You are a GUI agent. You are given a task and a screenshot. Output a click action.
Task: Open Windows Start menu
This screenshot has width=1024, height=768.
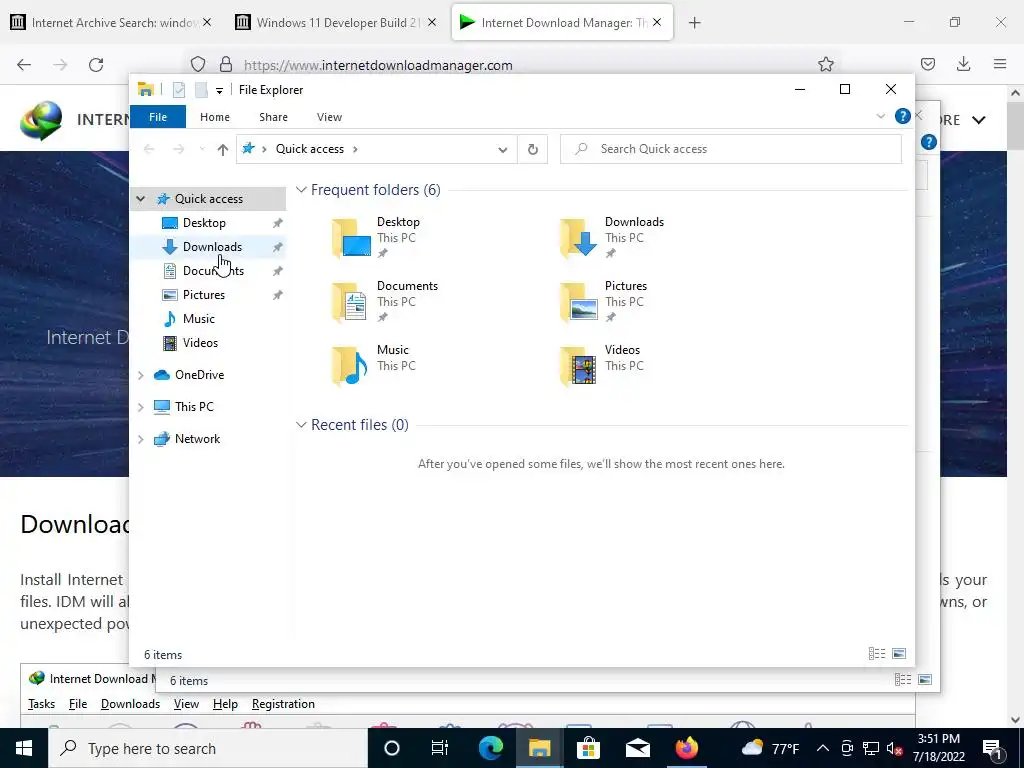coord(24,748)
